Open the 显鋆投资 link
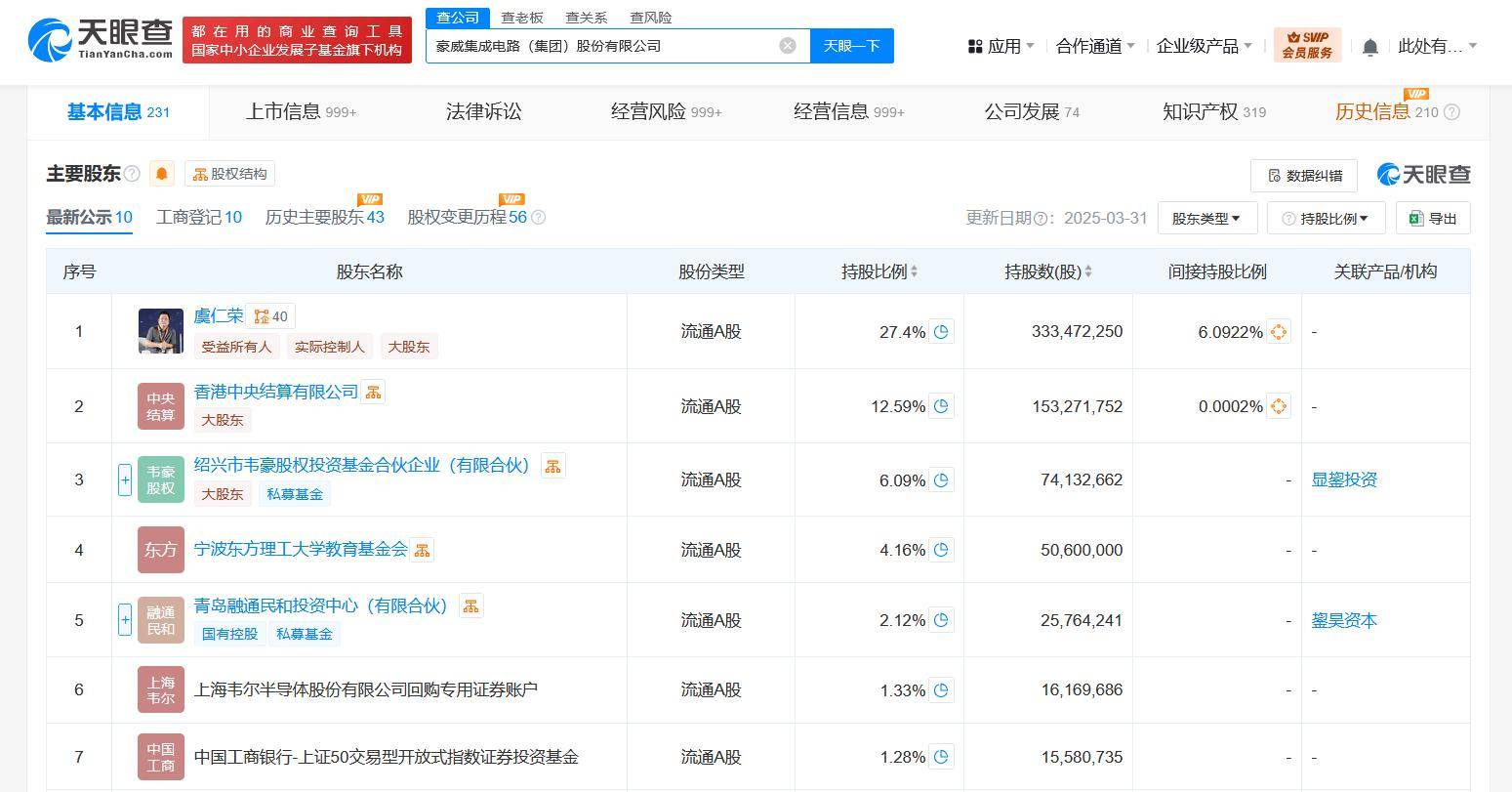Viewport: 1512px width, 792px height. click(1344, 479)
